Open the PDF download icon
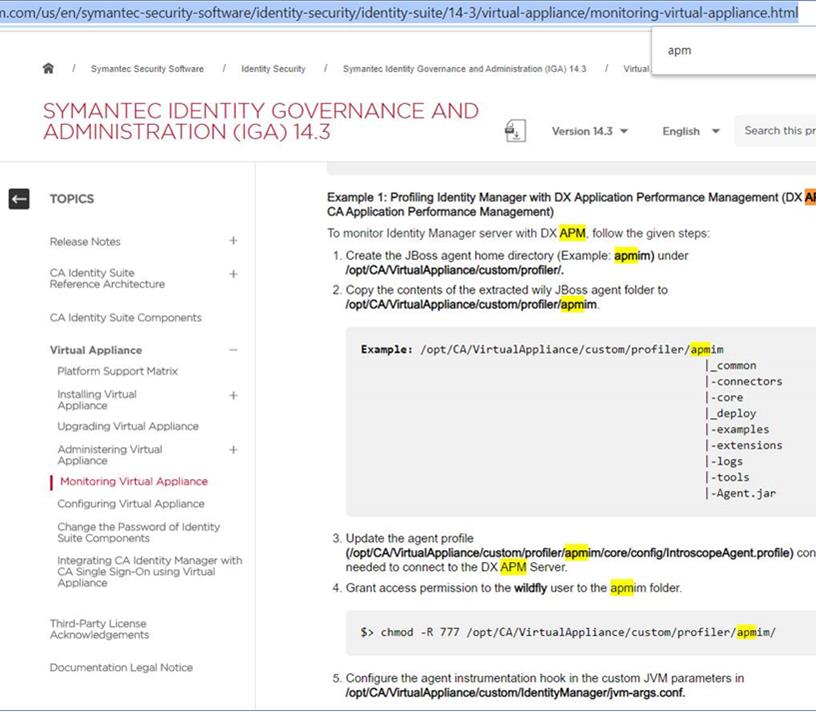This screenshot has height=712, width=816. coord(515,130)
